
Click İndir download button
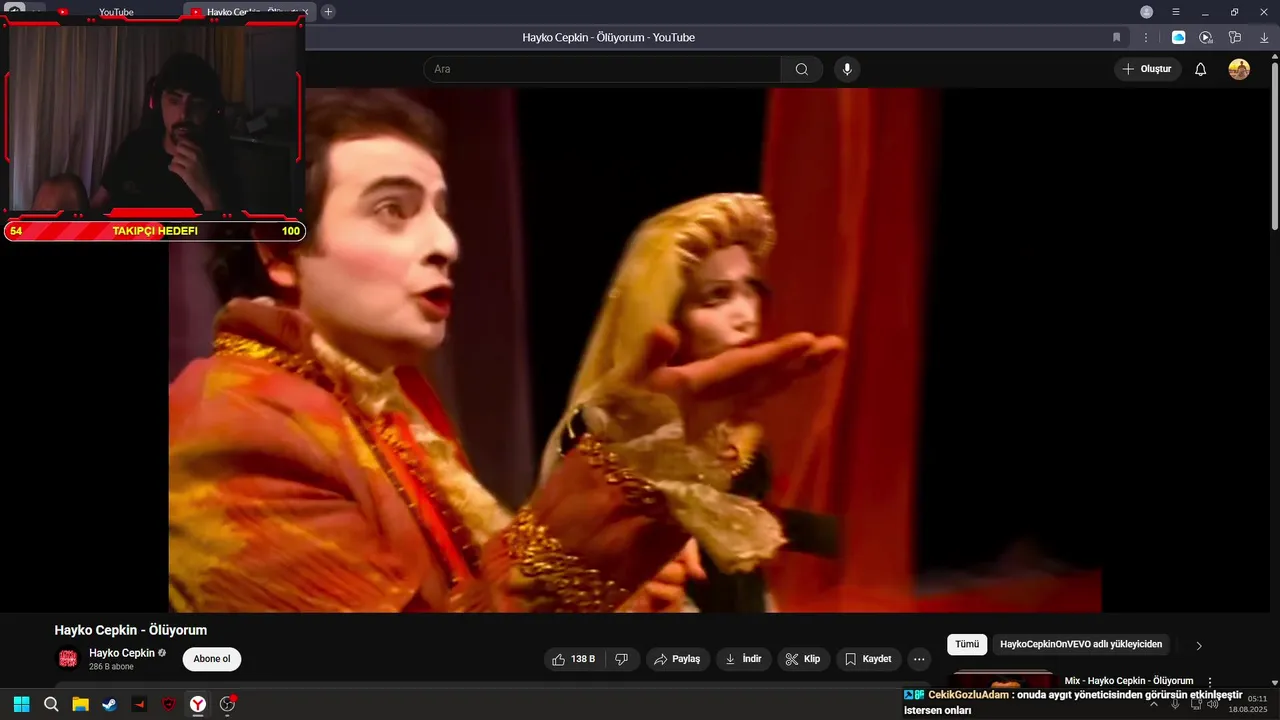point(743,659)
